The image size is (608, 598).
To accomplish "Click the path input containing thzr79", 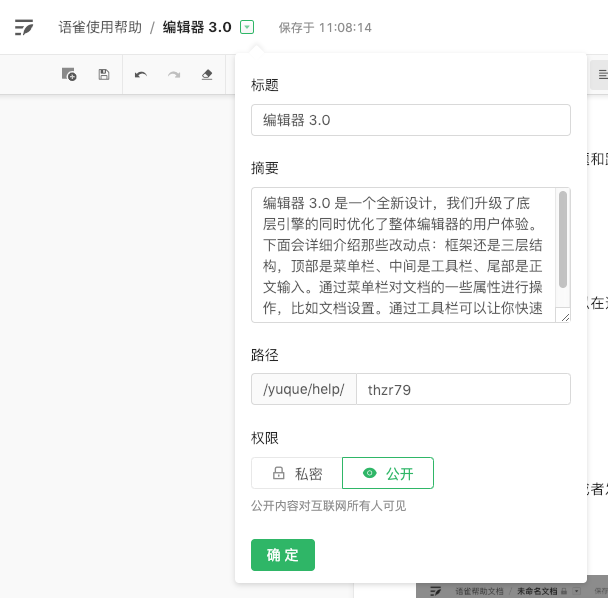I will click(463, 389).
